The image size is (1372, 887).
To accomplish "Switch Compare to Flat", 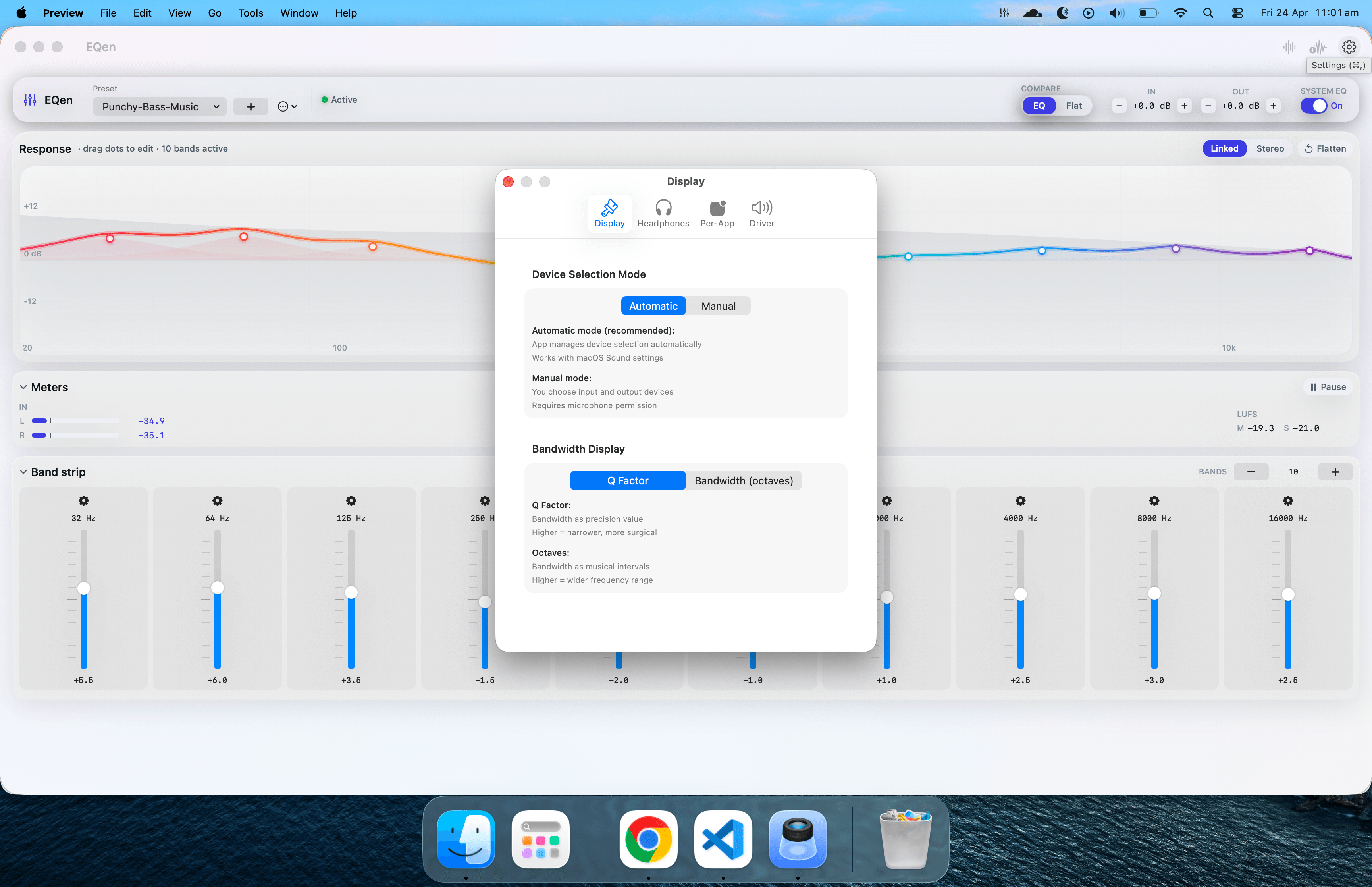I will pos(1074,106).
